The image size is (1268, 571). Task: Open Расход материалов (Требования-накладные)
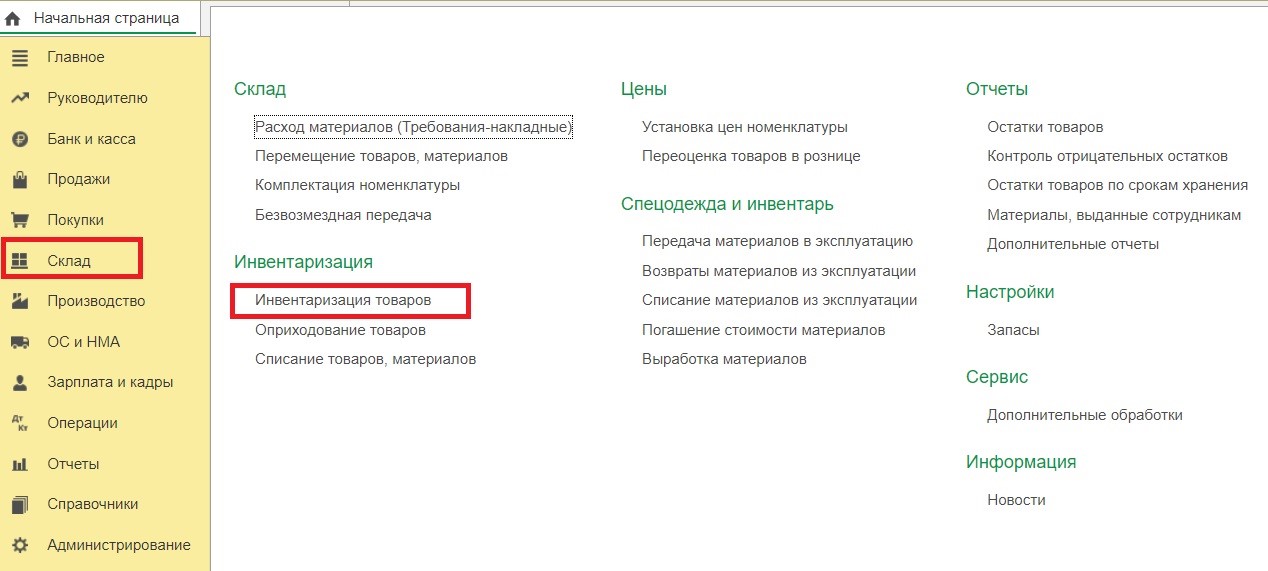click(x=413, y=127)
